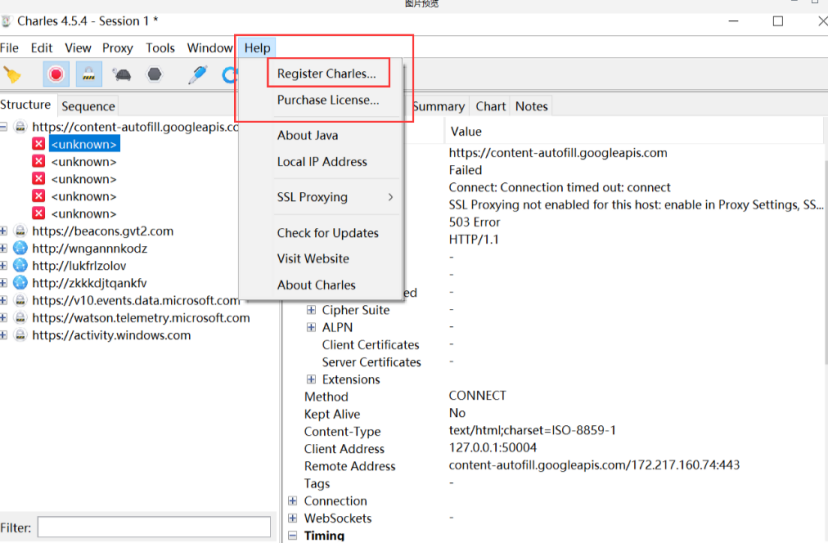Toggle the SSL proxying padlock icon

coord(89,74)
